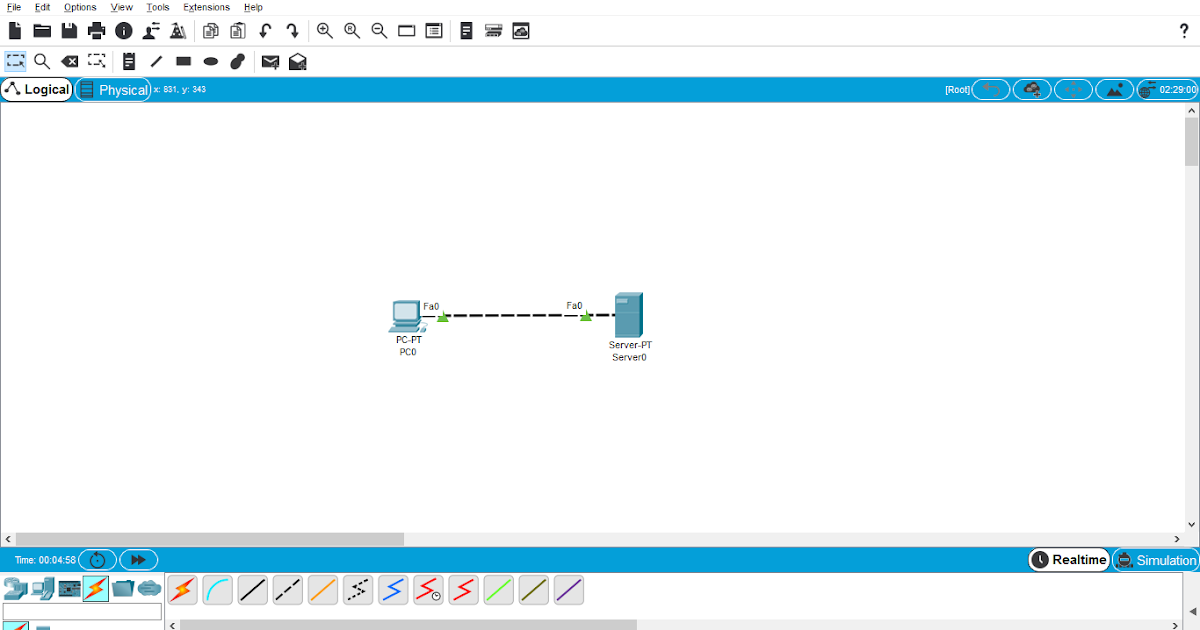Enable Realtime mode
The height and width of the screenshot is (630, 1200).
(x=1068, y=559)
